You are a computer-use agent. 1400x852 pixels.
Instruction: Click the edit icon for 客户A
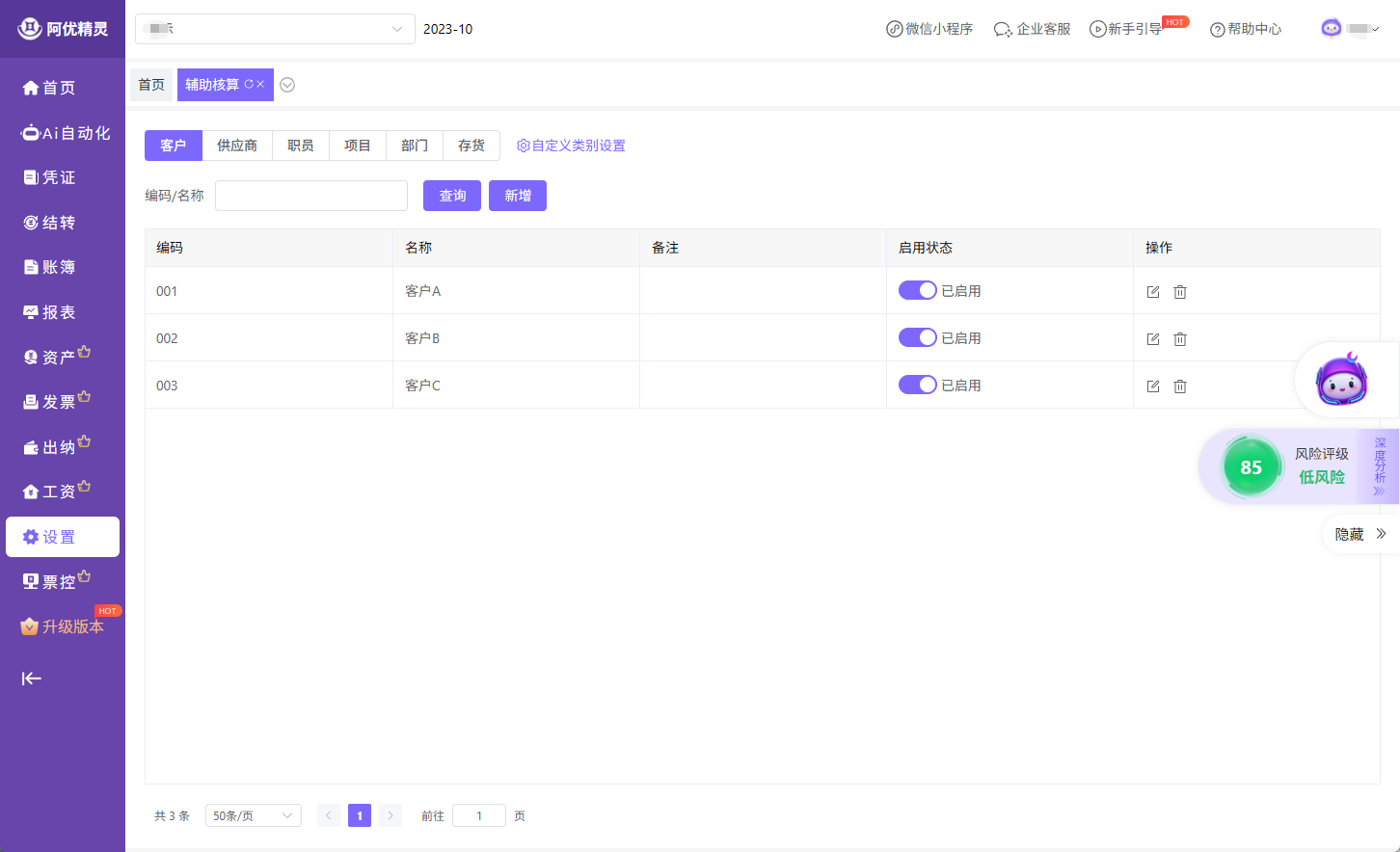[x=1152, y=292]
